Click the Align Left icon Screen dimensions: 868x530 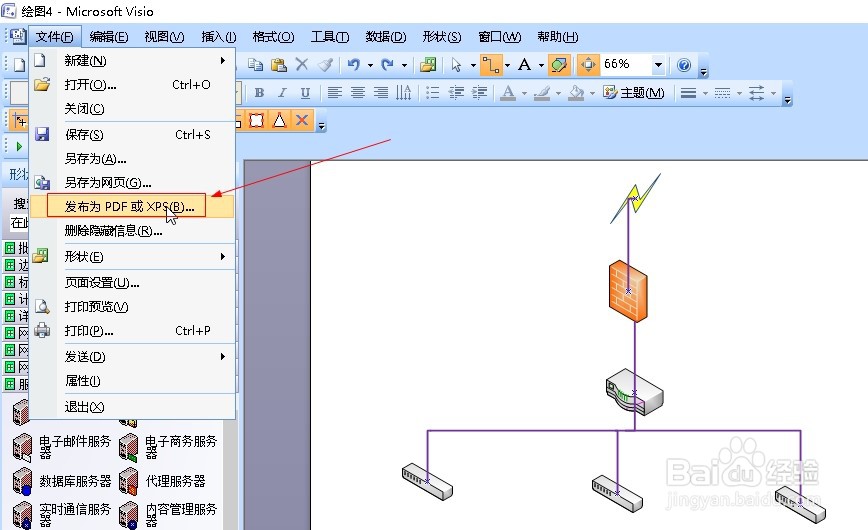334,92
